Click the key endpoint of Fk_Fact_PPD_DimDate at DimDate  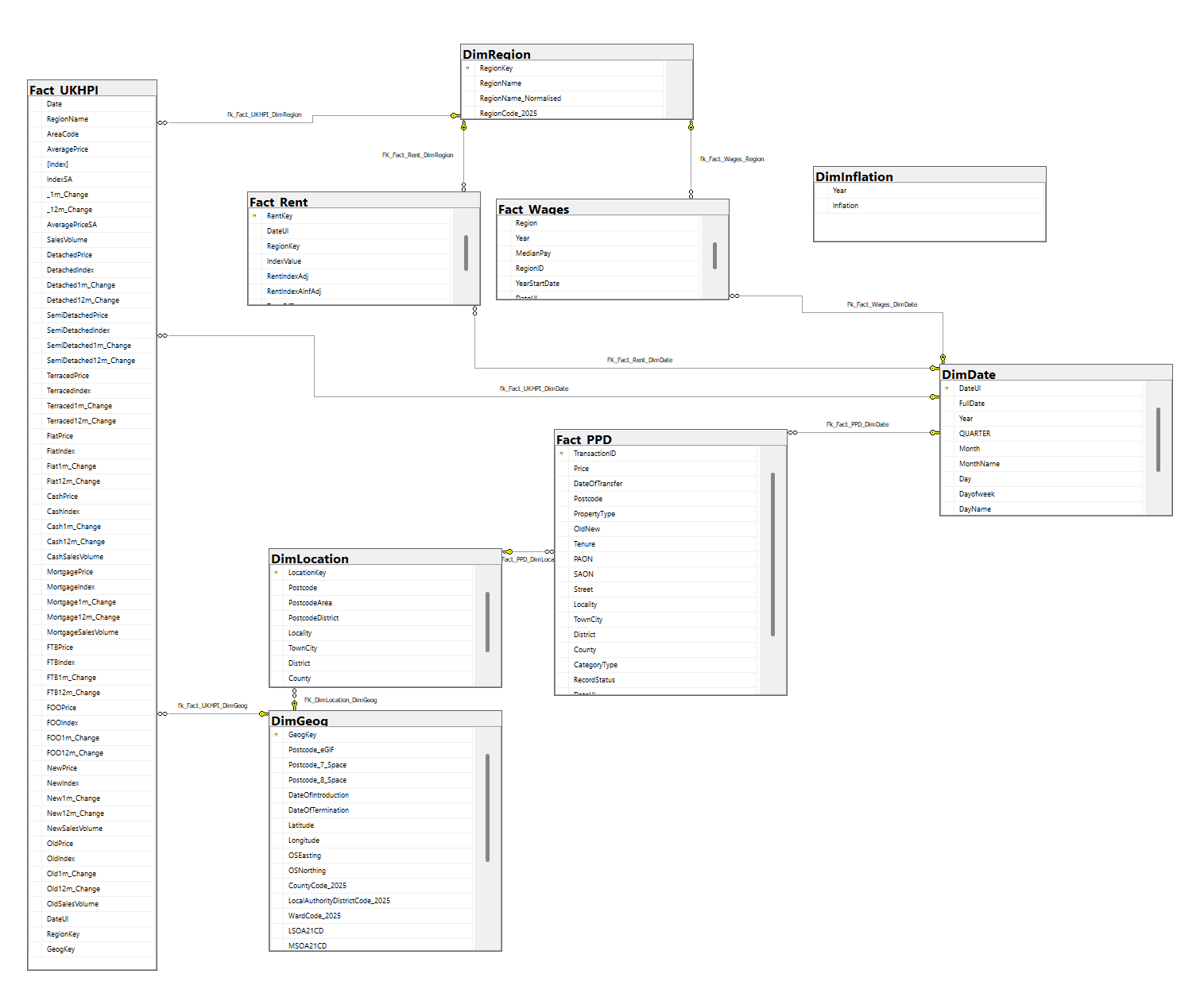tap(935, 433)
